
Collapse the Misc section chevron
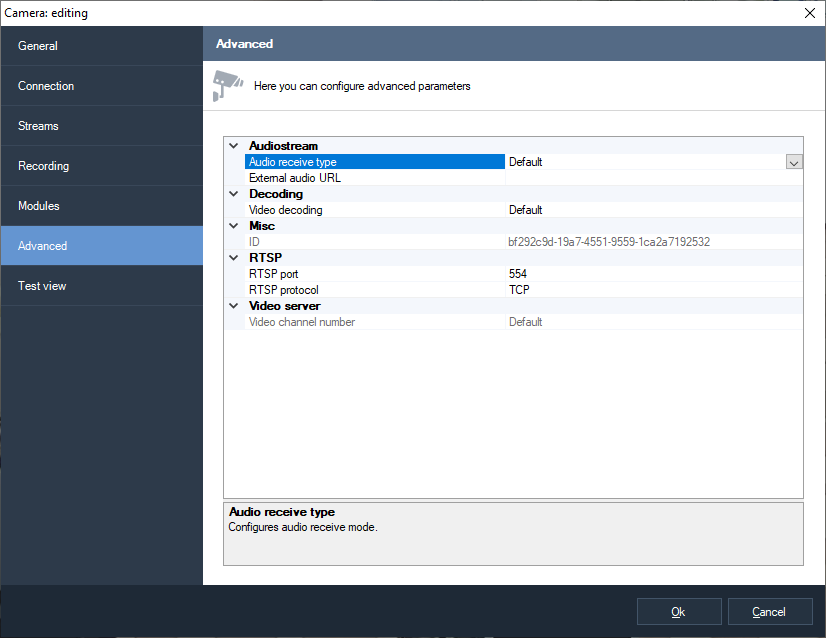[x=234, y=226]
